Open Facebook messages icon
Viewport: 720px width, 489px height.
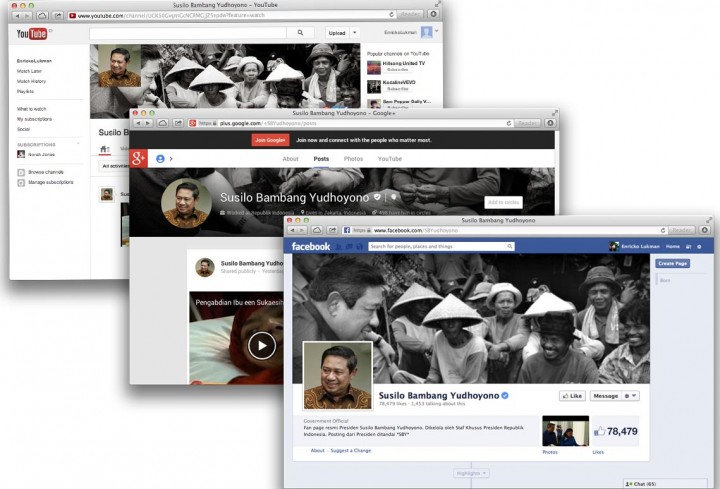click(349, 247)
